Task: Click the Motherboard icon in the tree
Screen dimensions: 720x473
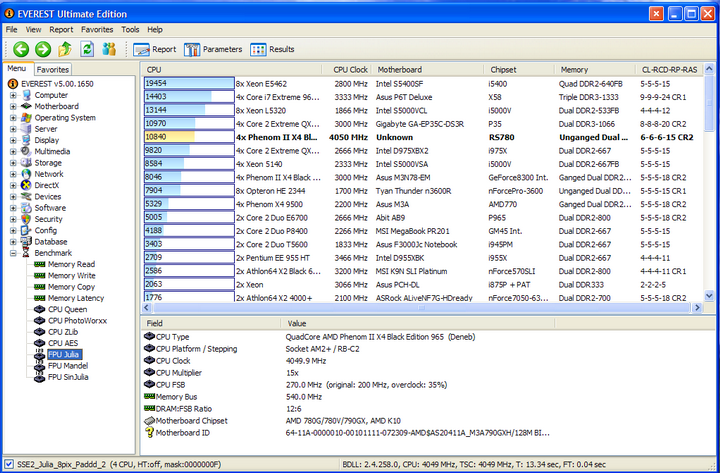Action: tap(26, 106)
